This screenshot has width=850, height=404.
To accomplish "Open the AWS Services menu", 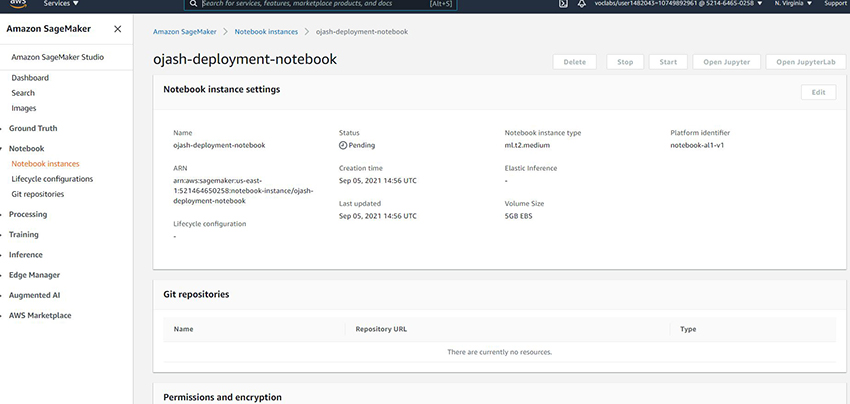I will (x=61, y=3).
